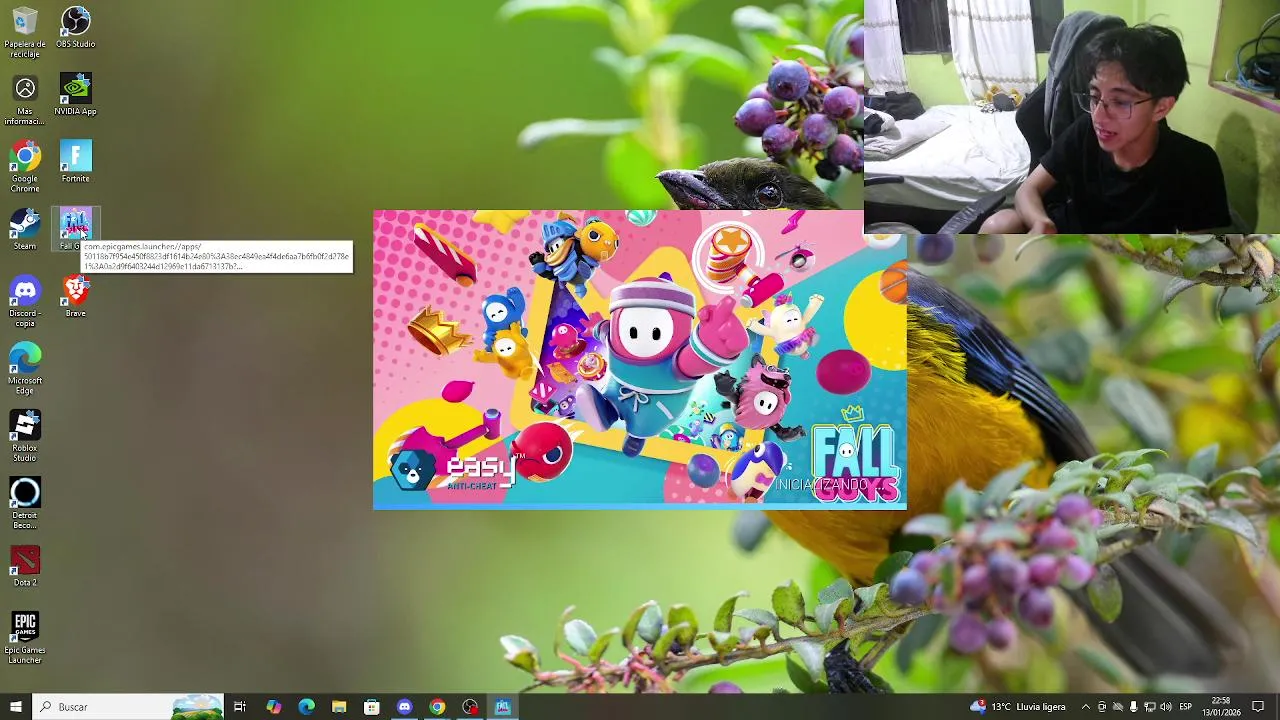
Task: Switch to Discord from the taskbar
Action: coord(404,707)
